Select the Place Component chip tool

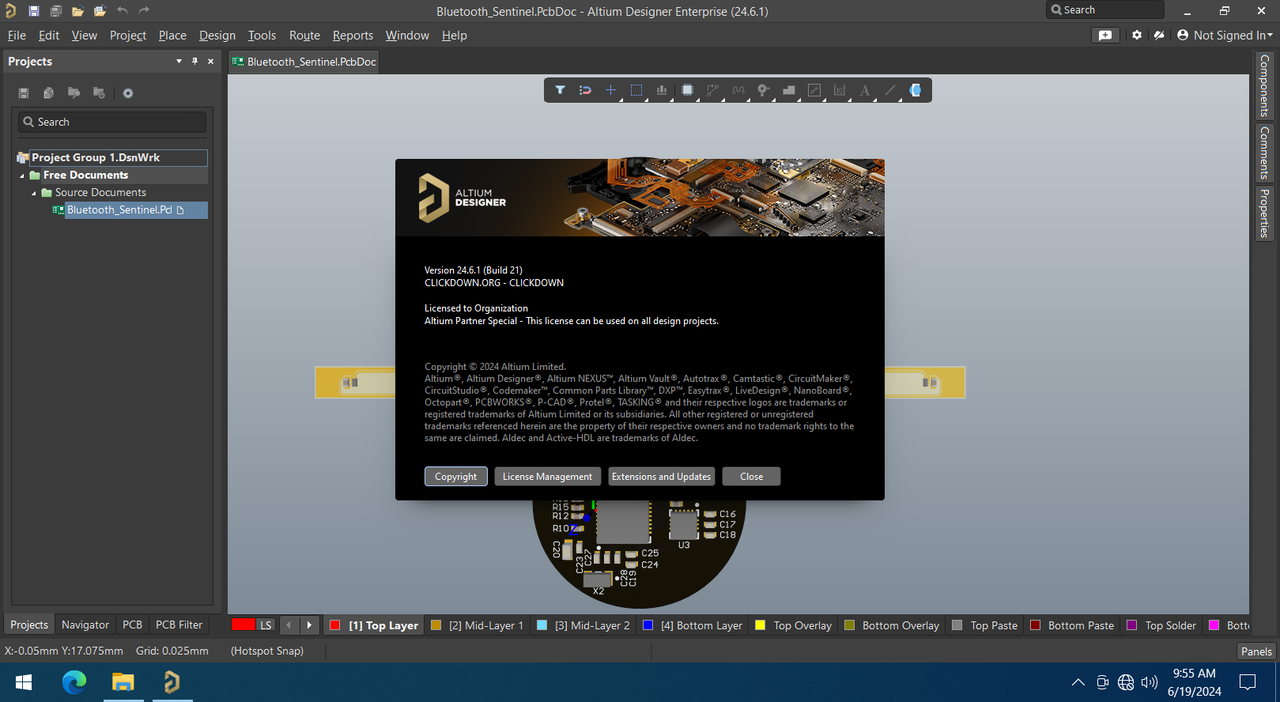pos(687,90)
